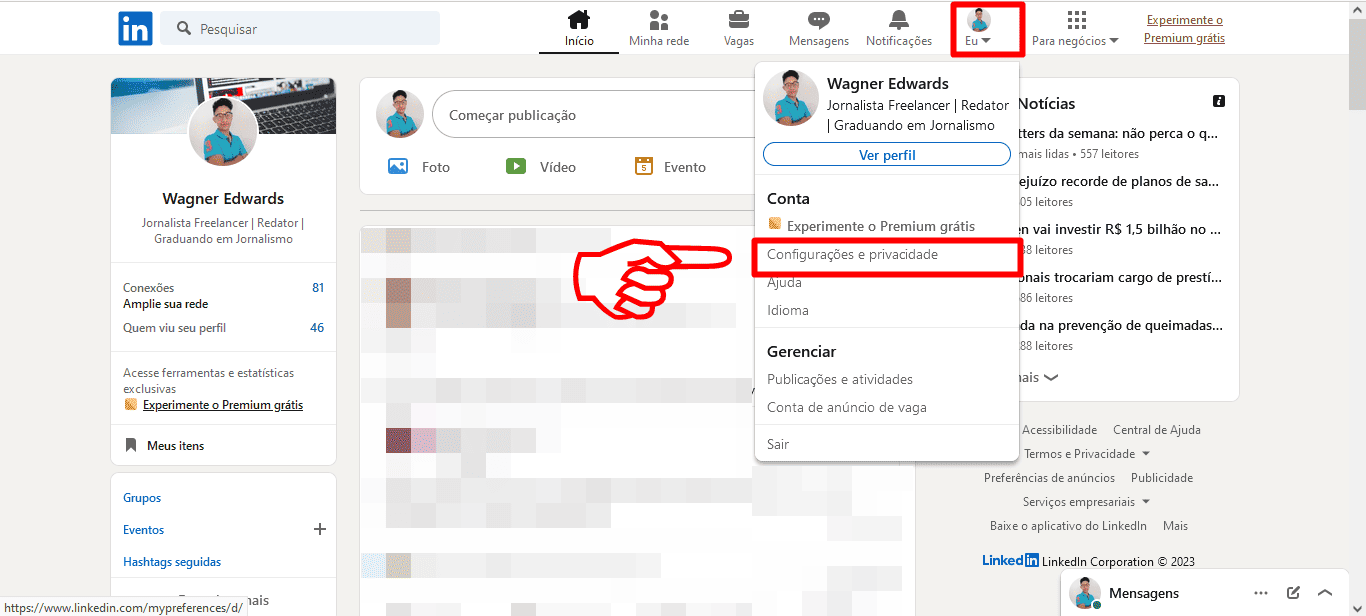The image size is (1366, 616).
Task: Click the Notícias info icon
Action: pos(1219,101)
